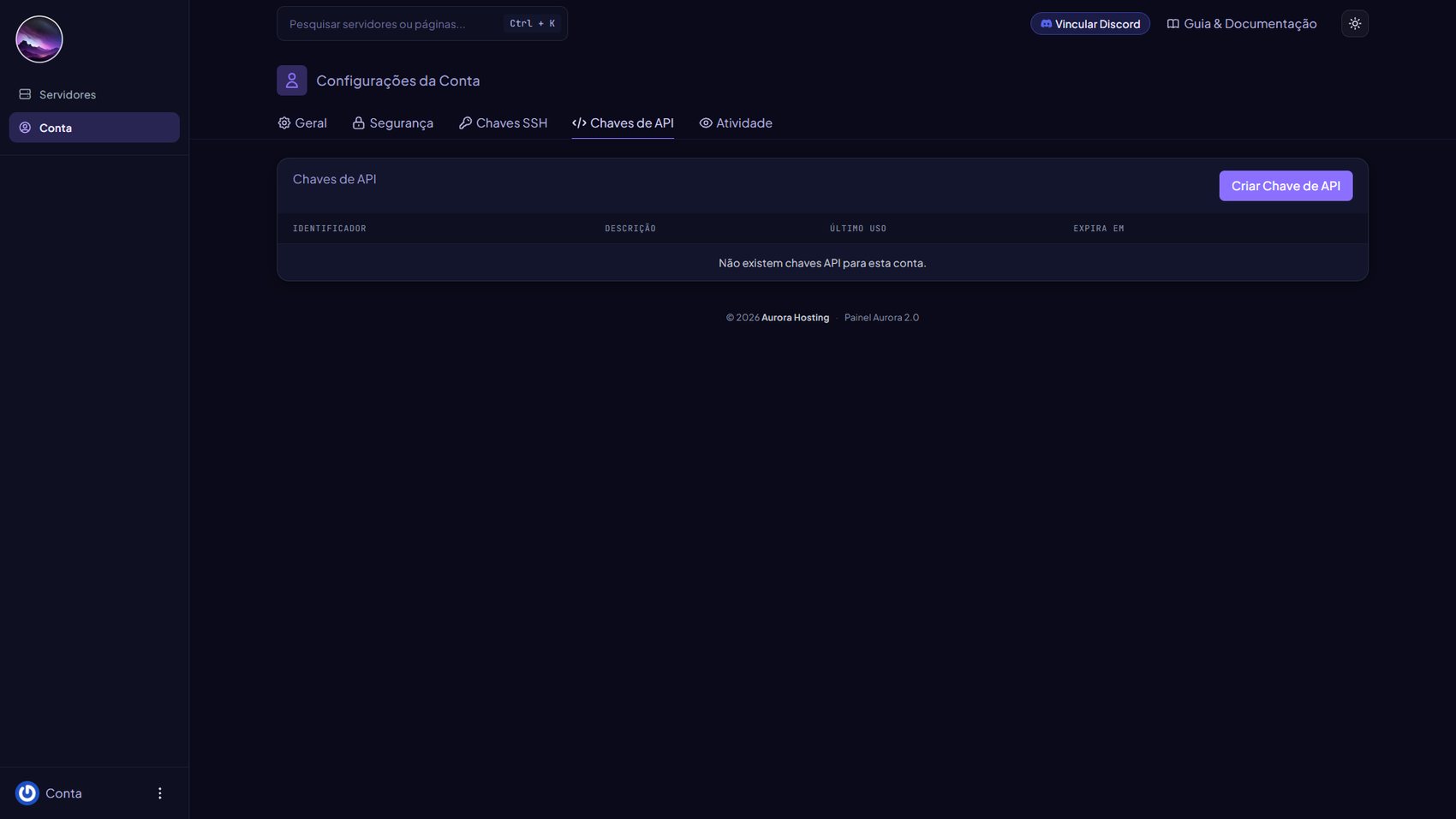1456x819 pixels.
Task: Switch to the Segurança tab
Action: tap(393, 123)
